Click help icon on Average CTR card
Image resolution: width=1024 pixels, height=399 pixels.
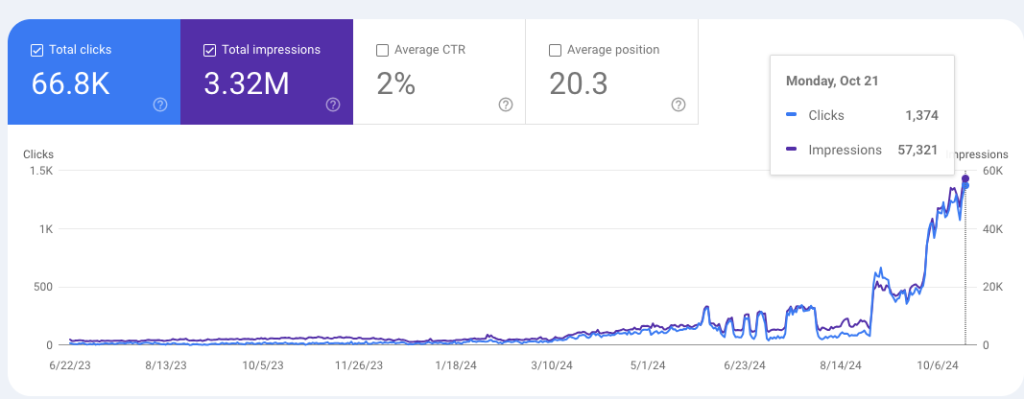(x=505, y=104)
